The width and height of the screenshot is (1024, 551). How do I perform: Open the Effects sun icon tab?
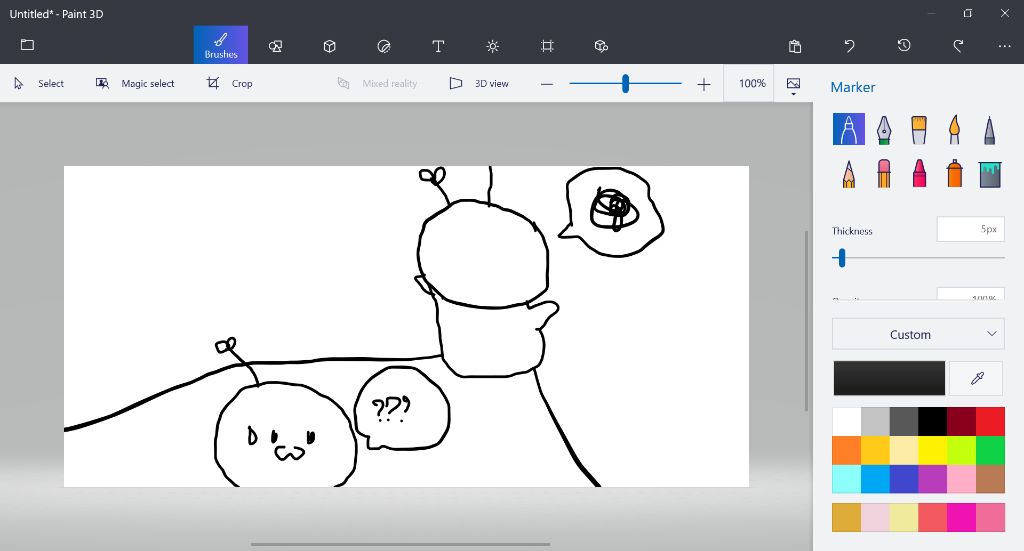point(492,46)
